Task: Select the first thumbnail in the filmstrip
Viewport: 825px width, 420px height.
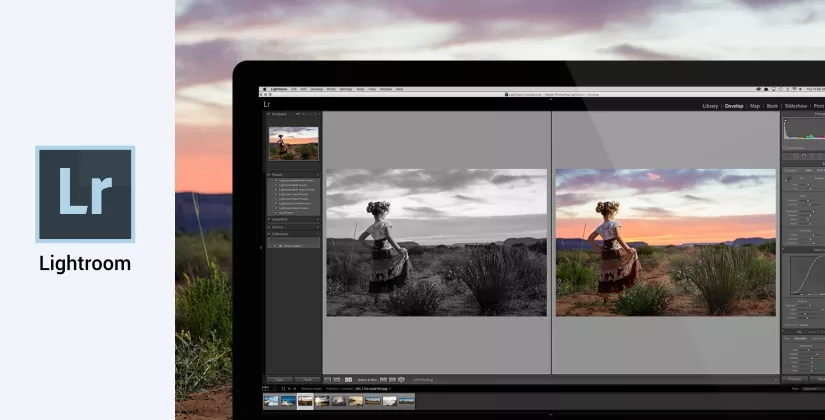Action: pos(272,401)
